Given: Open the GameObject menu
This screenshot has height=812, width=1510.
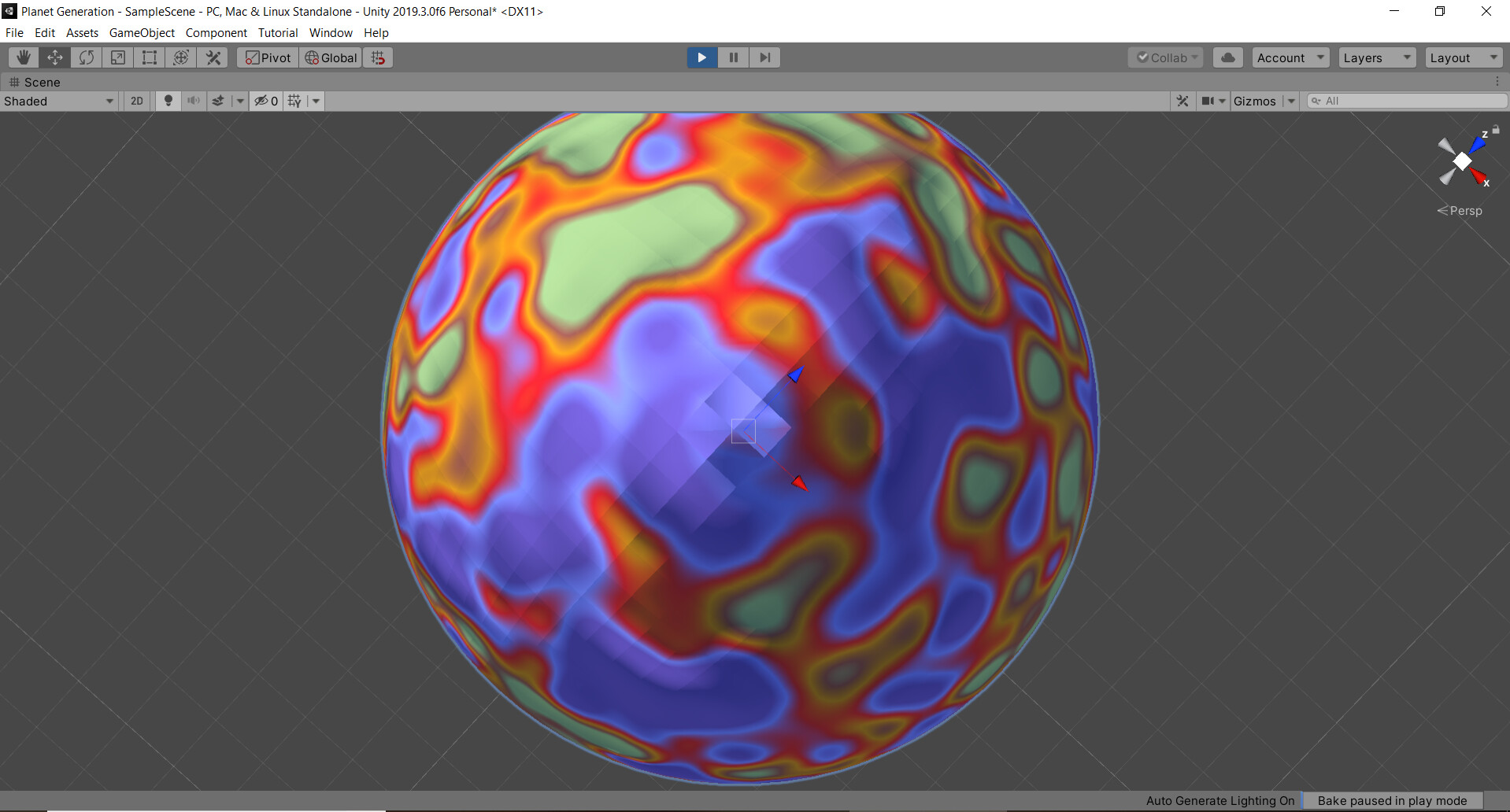Looking at the screenshot, I should tap(142, 32).
